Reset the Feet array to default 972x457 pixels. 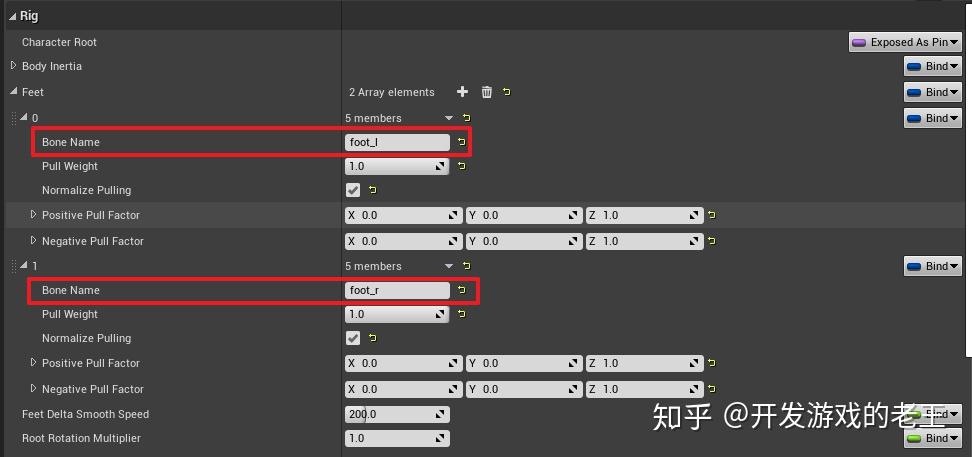507,92
